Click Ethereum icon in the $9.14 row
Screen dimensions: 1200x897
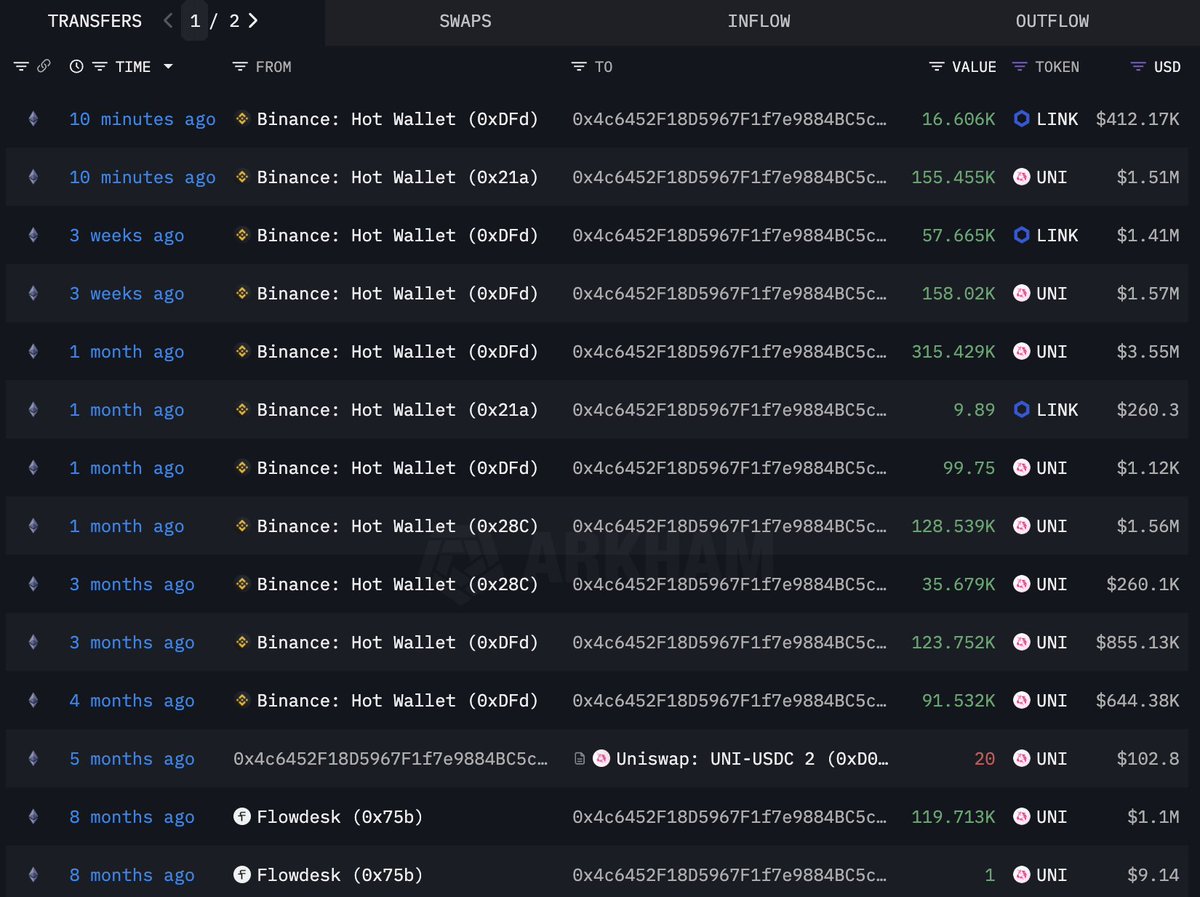[33, 875]
